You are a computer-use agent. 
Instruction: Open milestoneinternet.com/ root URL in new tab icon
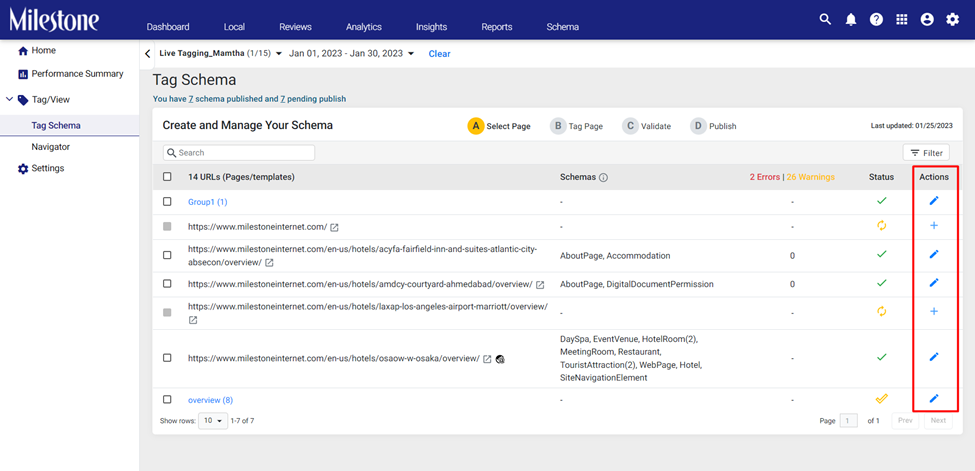[x=335, y=227]
